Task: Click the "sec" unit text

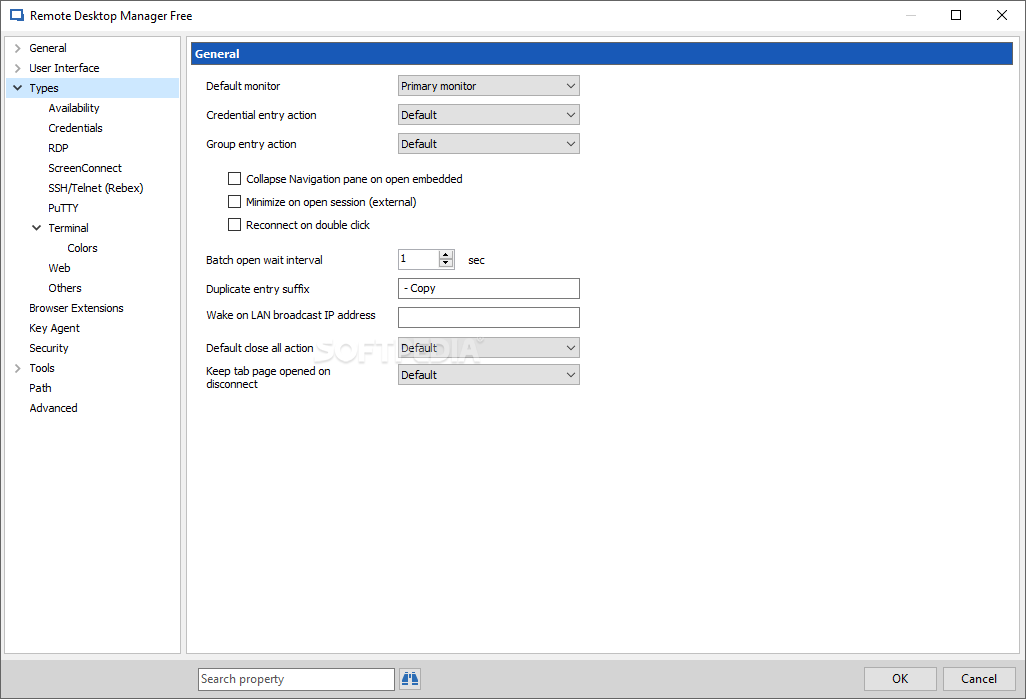Action: pos(476,260)
